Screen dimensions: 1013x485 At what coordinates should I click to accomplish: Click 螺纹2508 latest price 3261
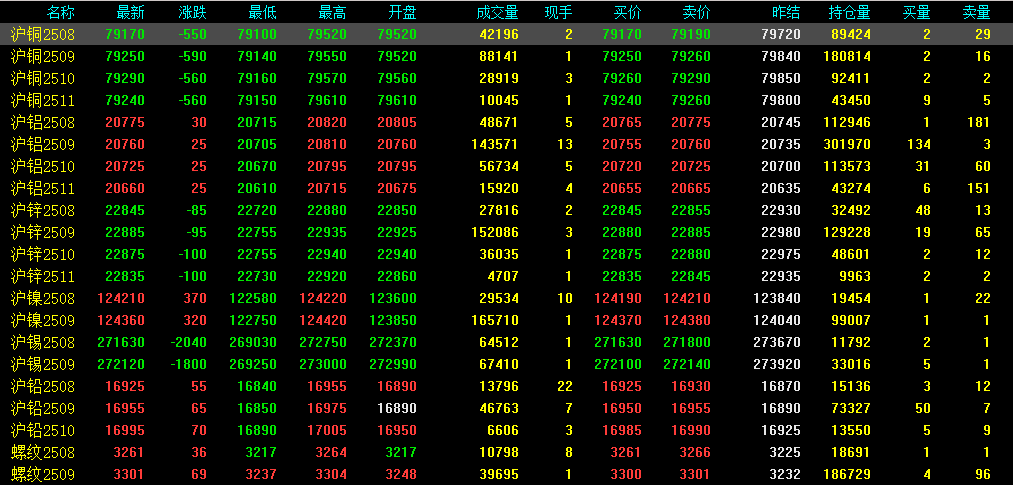(x=129, y=452)
